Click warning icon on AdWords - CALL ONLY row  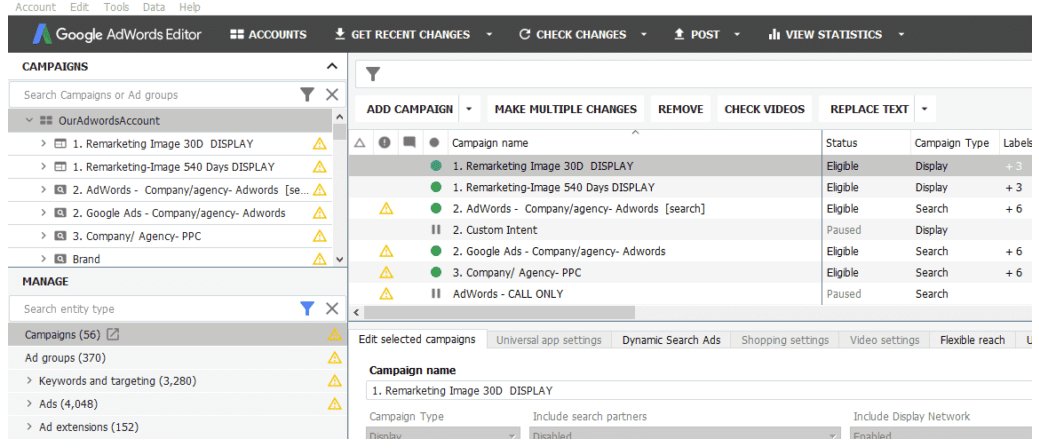pyautogui.click(x=386, y=294)
